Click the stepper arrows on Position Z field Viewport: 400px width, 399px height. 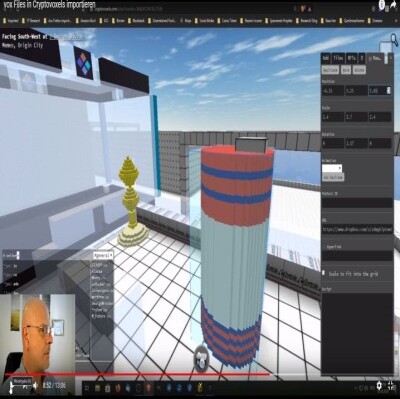click(388, 90)
